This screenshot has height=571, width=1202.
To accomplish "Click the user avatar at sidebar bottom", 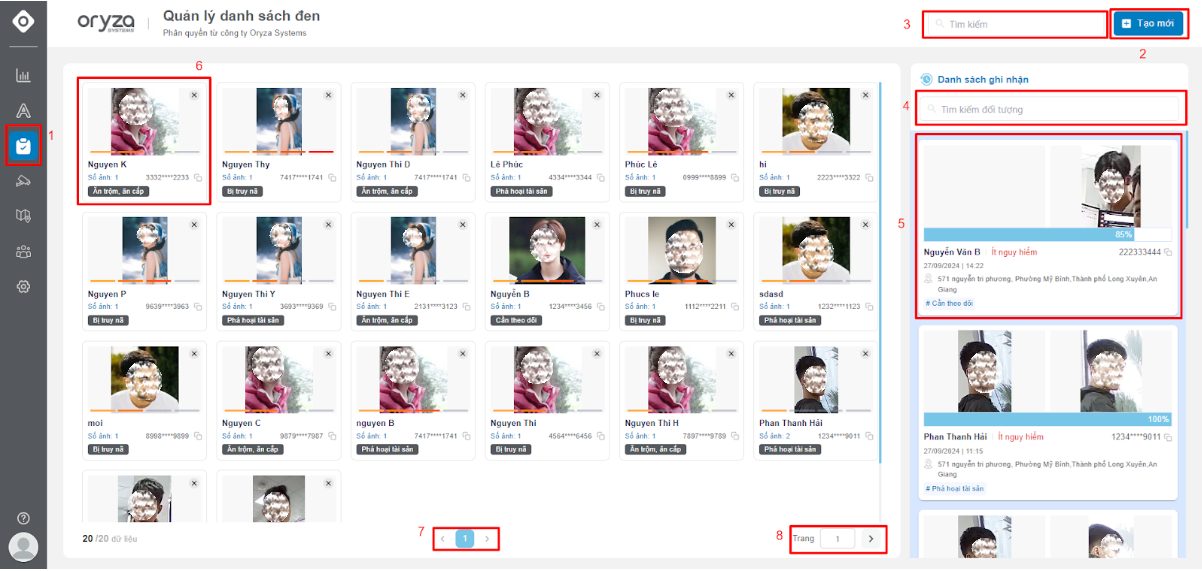I will [23, 547].
